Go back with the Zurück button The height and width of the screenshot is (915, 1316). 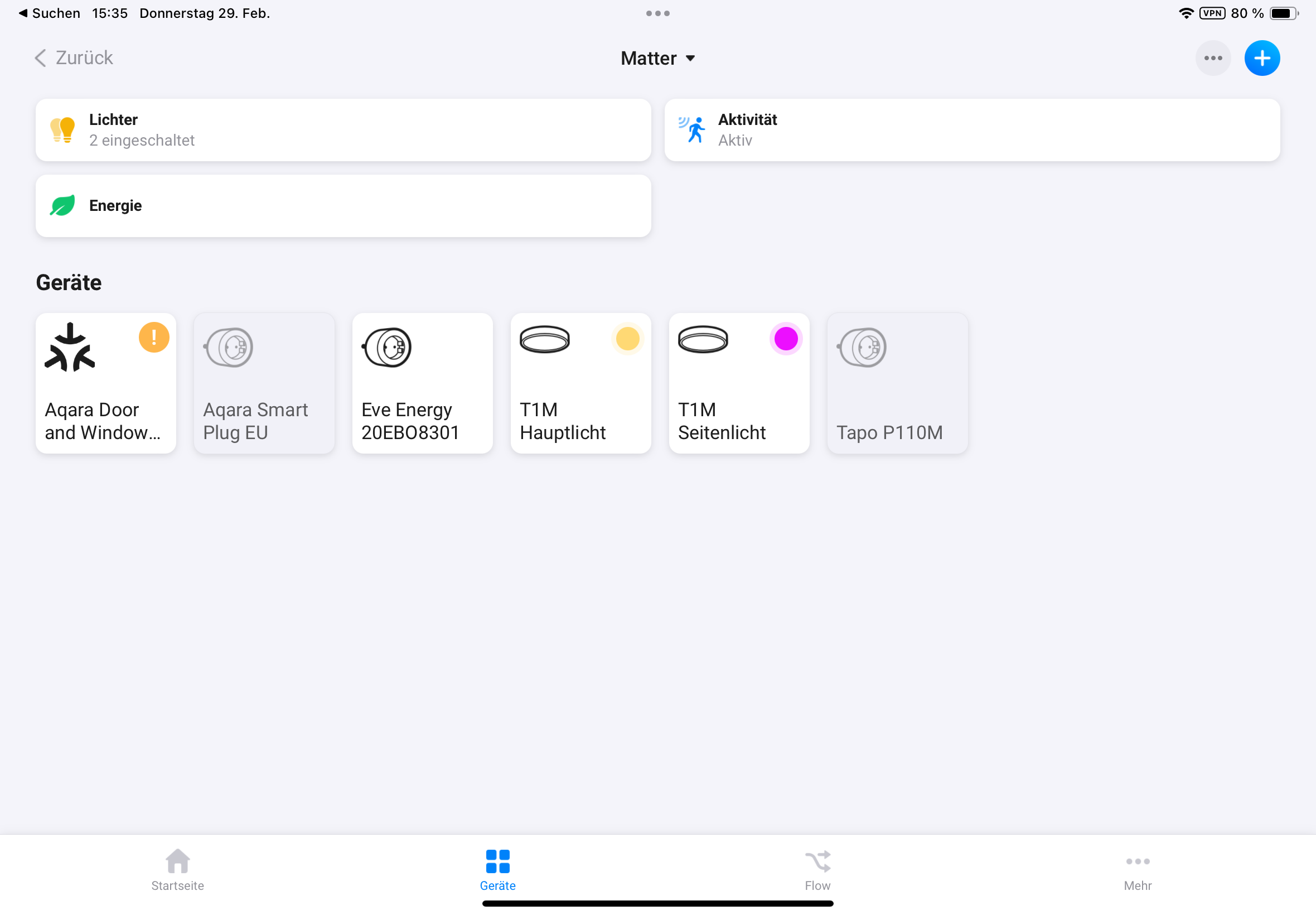[x=74, y=58]
